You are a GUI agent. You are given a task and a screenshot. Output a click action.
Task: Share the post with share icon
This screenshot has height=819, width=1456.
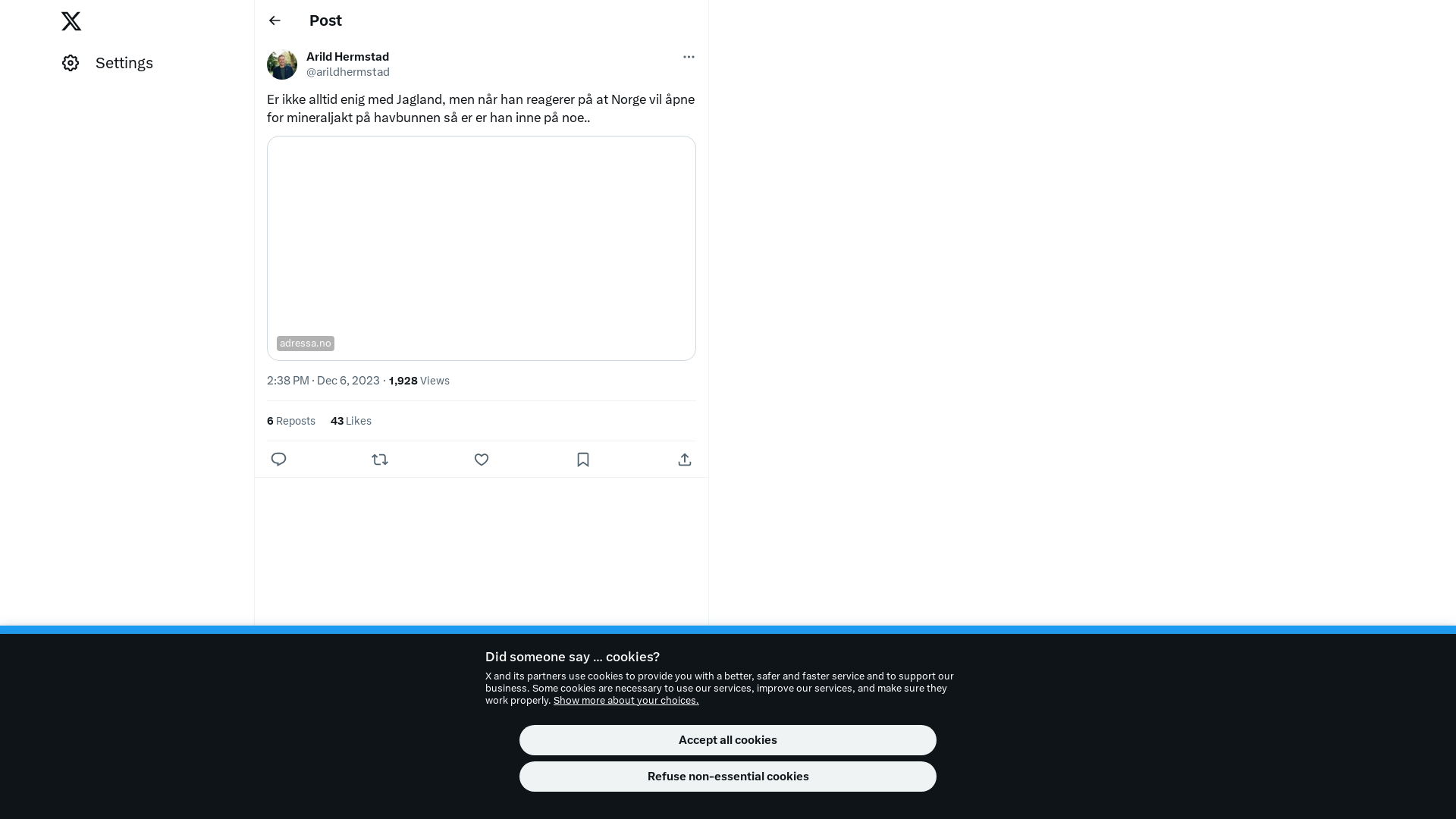pos(685,460)
